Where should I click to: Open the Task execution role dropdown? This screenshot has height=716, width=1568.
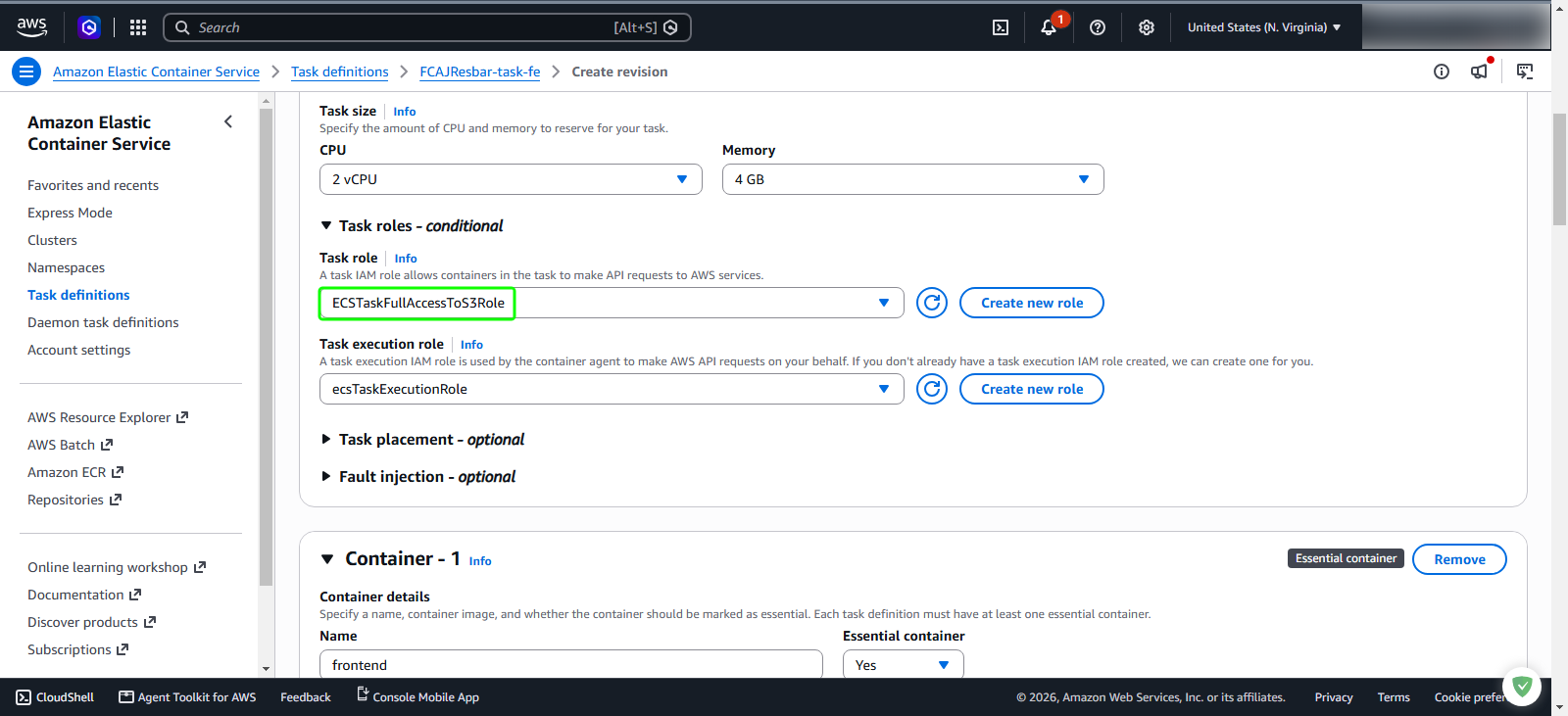point(612,389)
